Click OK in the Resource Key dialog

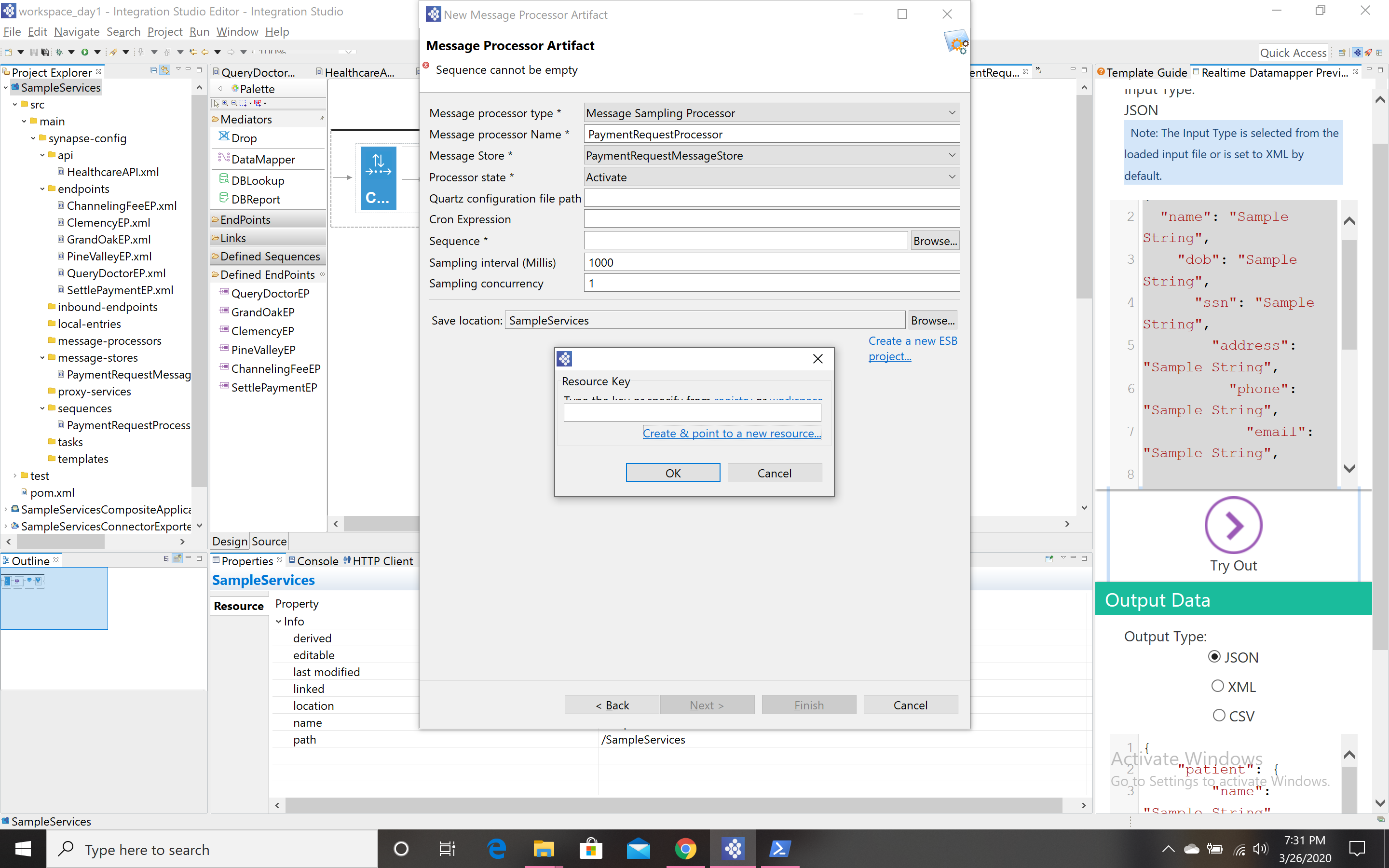click(672, 473)
